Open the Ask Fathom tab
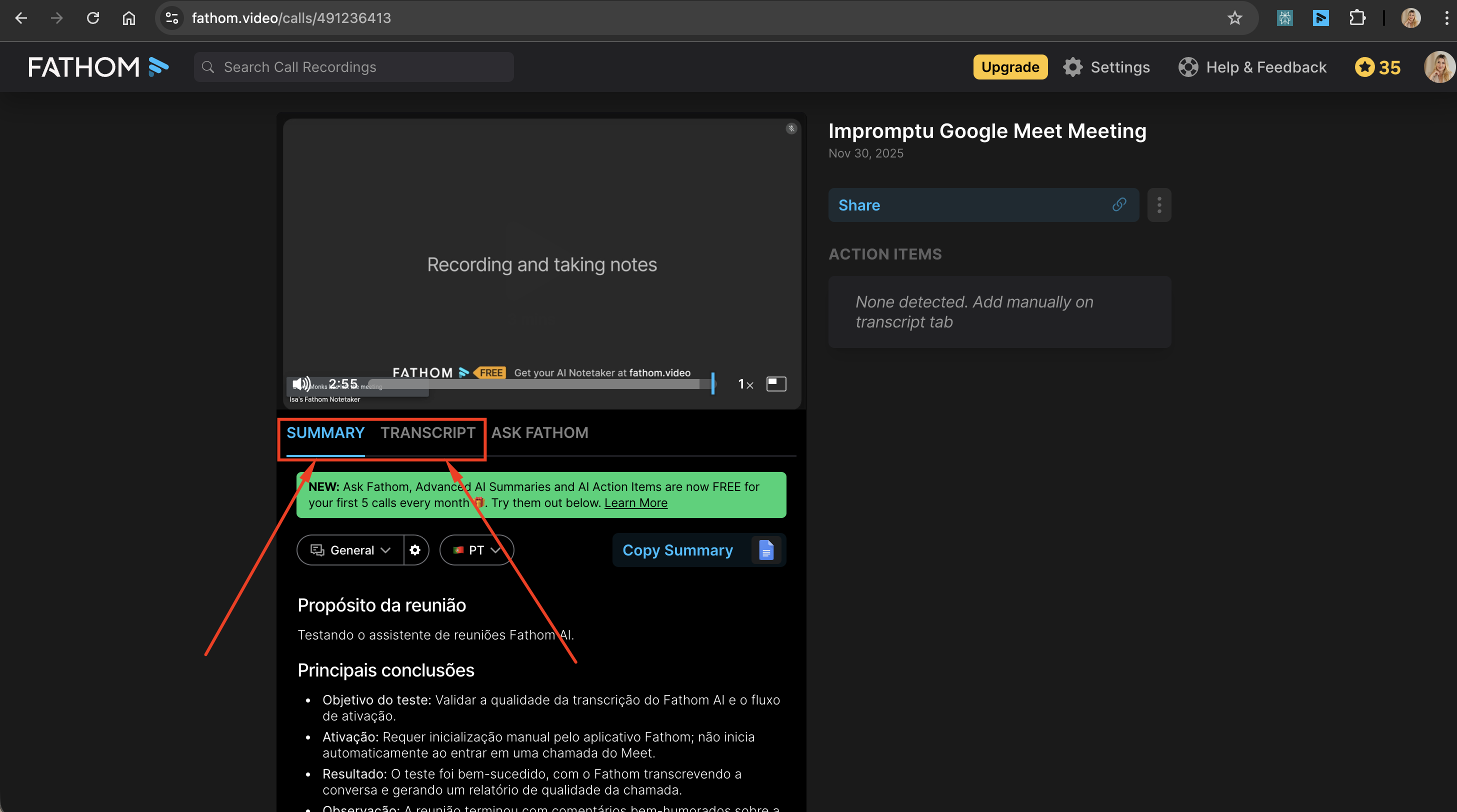The width and height of the screenshot is (1457, 812). tap(539, 432)
